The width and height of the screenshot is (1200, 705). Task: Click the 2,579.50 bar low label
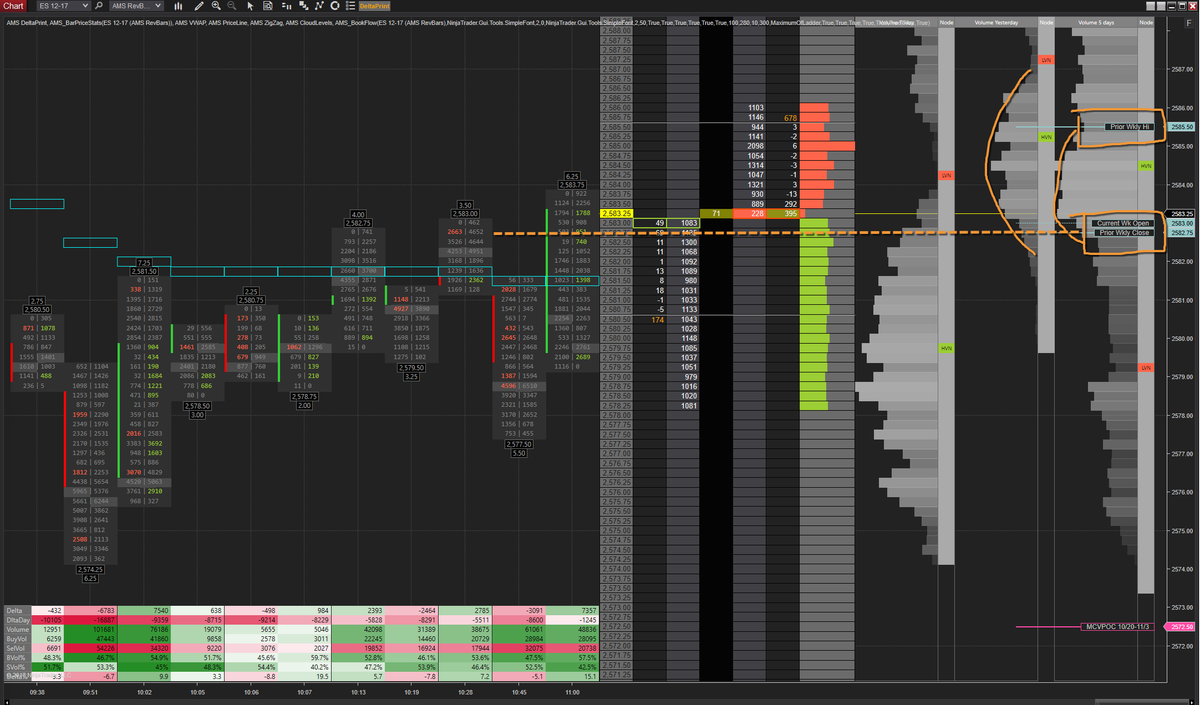(412, 367)
